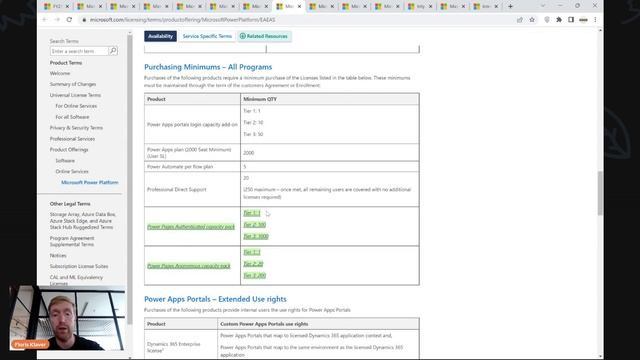Open Summary of Changes
The image size is (640, 360).
pos(73,84)
